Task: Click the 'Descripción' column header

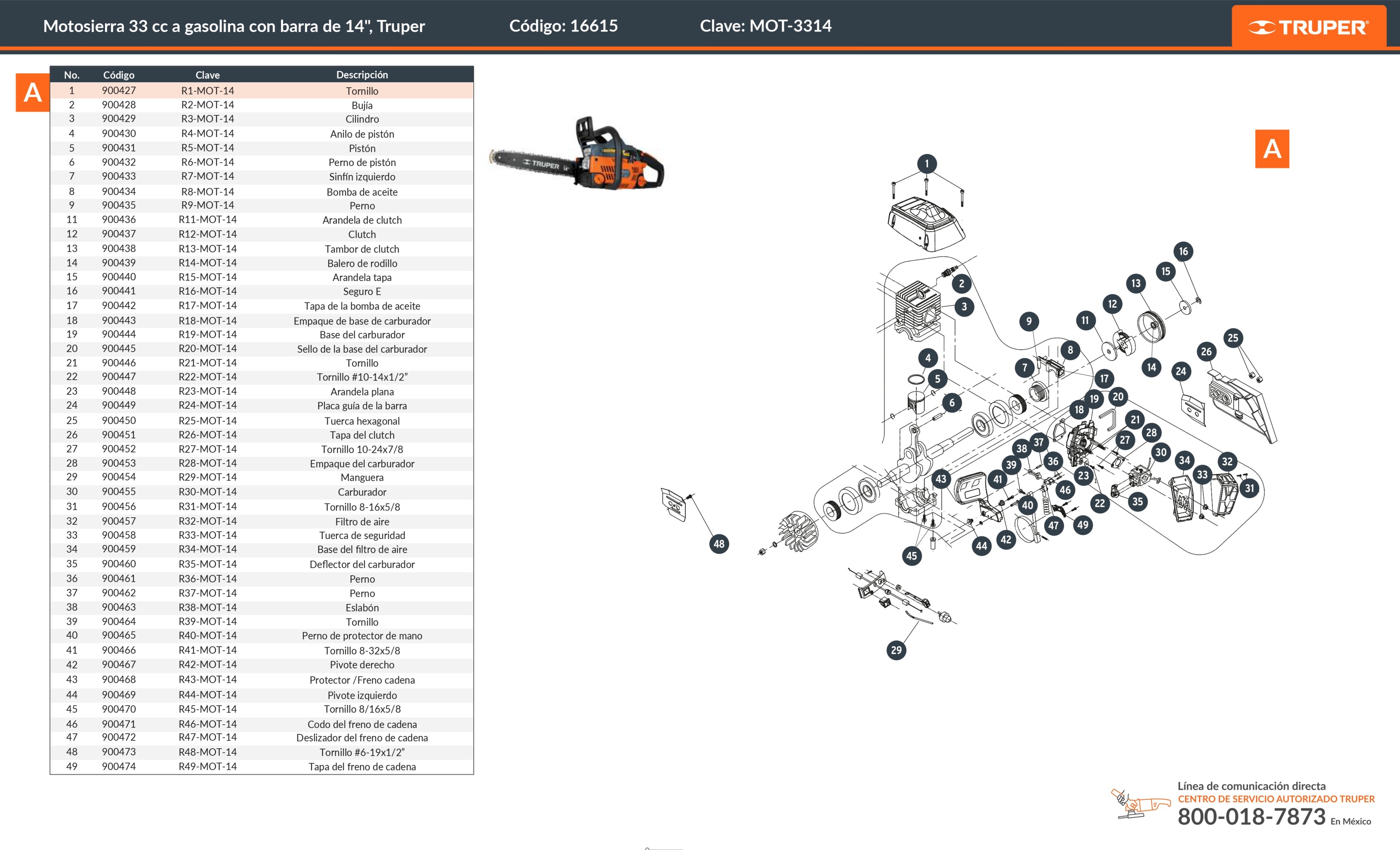Action: [362, 74]
